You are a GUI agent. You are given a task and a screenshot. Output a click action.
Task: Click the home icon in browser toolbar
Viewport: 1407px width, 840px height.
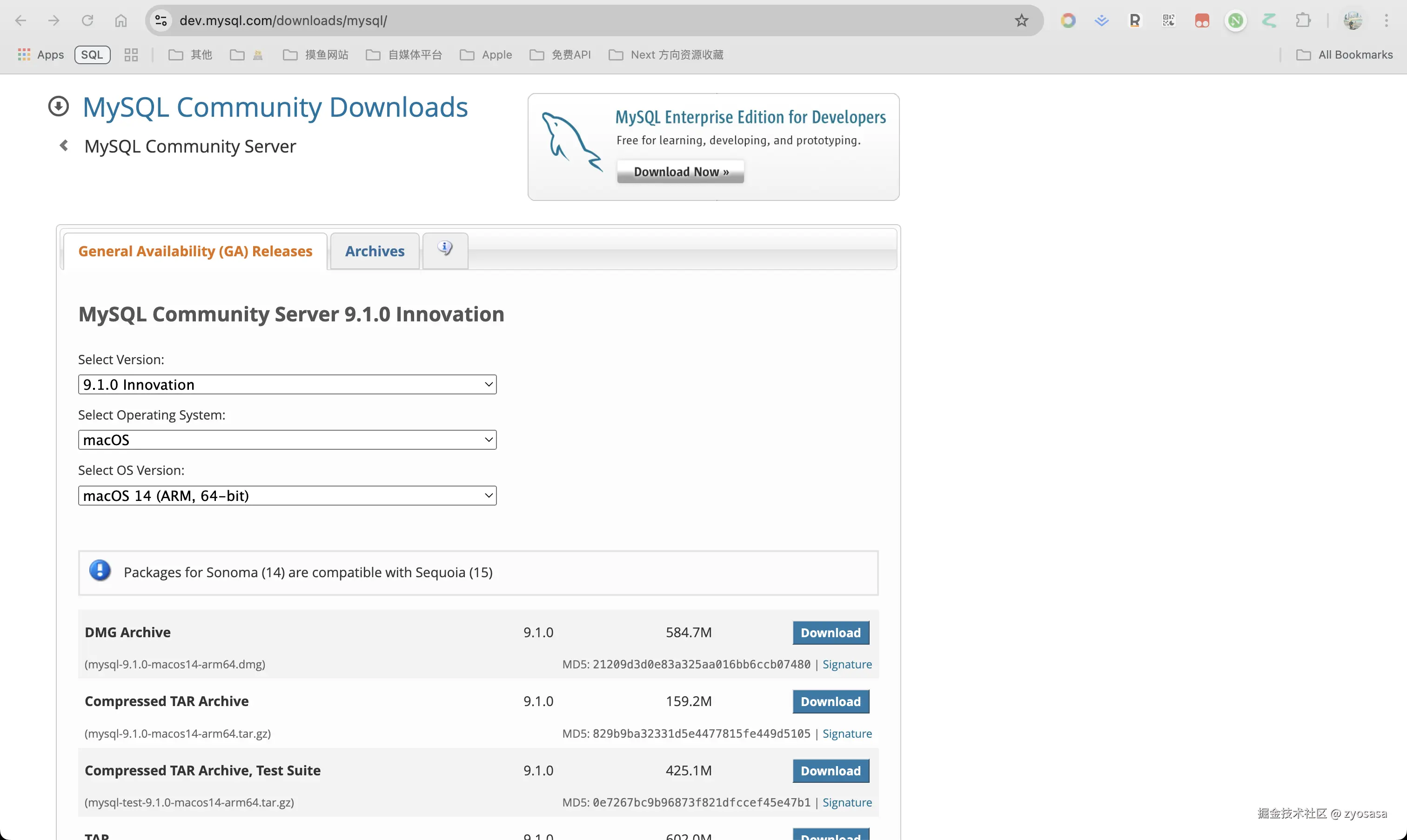121,21
